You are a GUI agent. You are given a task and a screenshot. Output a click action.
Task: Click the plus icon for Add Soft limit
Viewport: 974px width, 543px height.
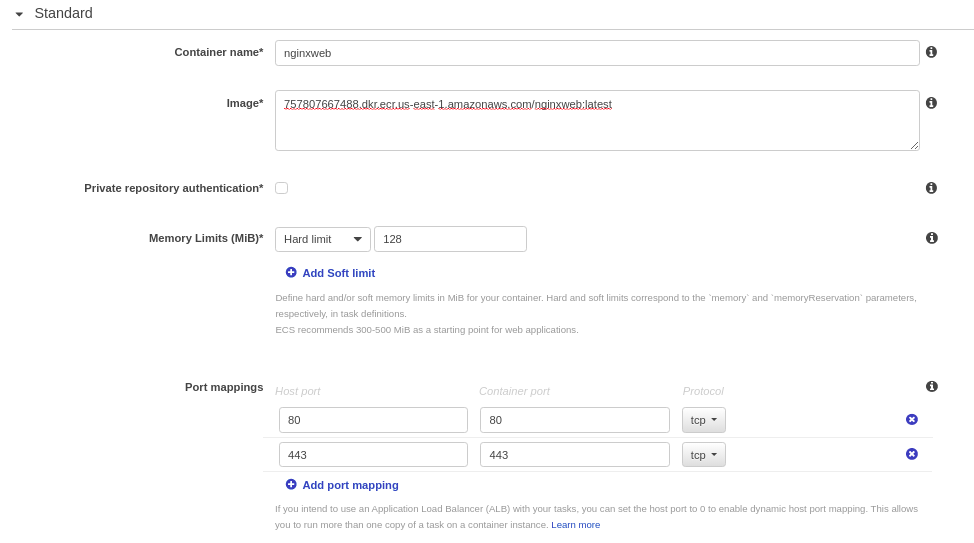click(291, 272)
